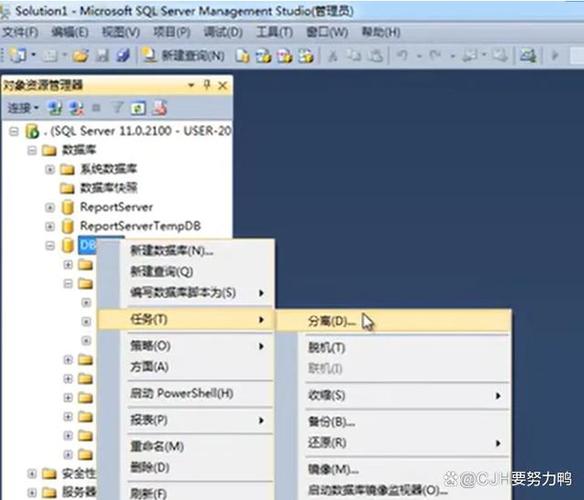584x500 pixels.
Task: Open the 编辑(E) menu
Action: pyautogui.click(x=70, y=32)
